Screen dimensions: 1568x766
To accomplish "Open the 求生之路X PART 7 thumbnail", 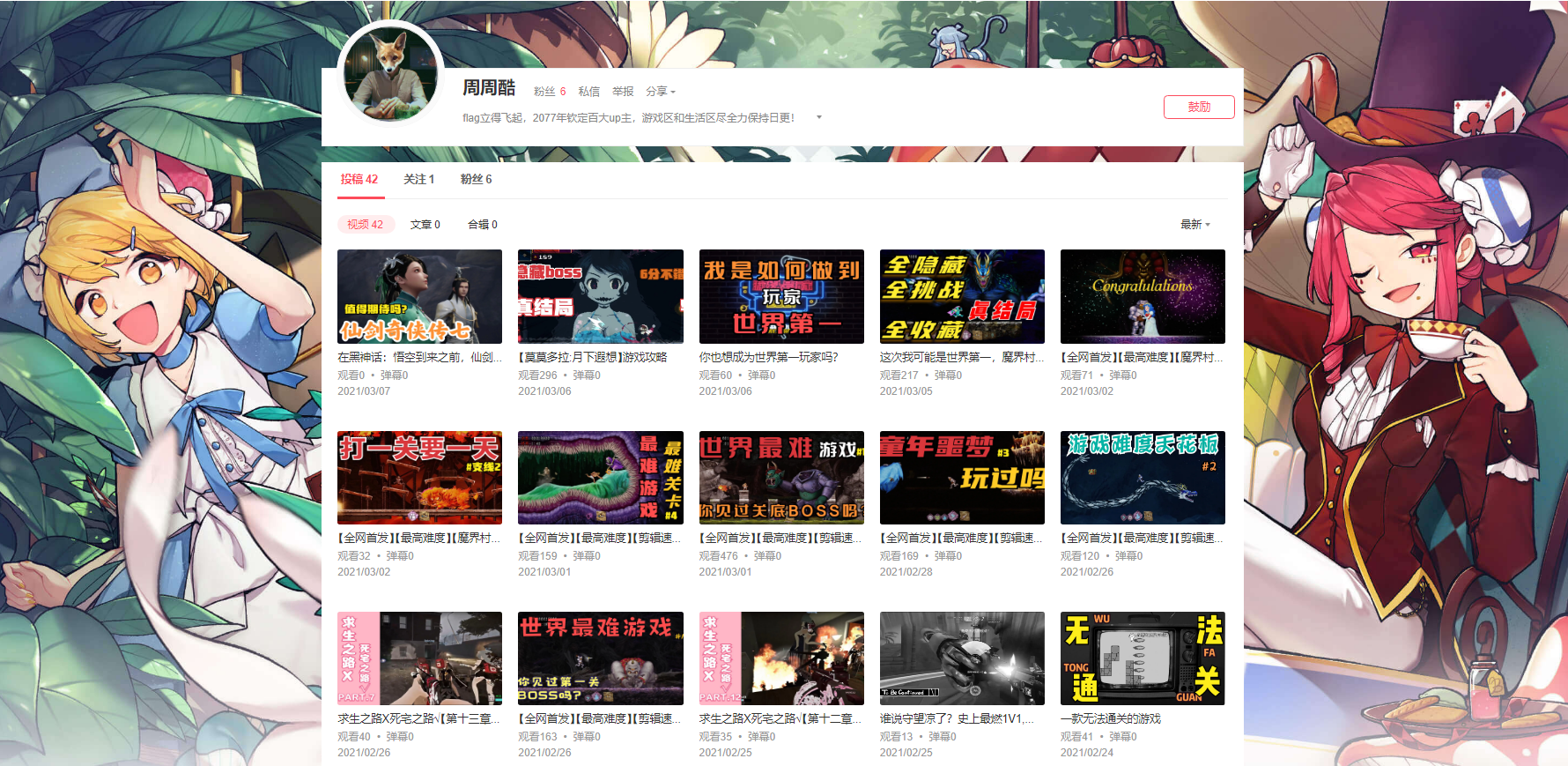I will click(419, 658).
